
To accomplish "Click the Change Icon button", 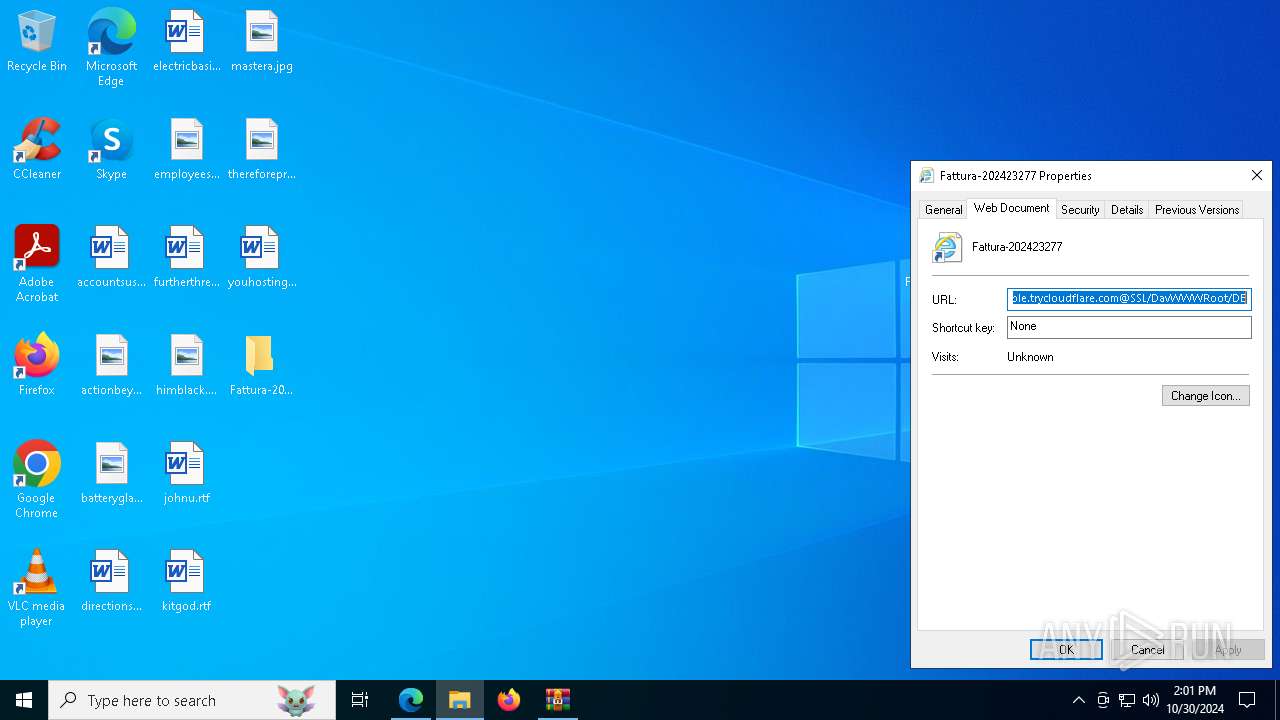I will point(1205,396).
